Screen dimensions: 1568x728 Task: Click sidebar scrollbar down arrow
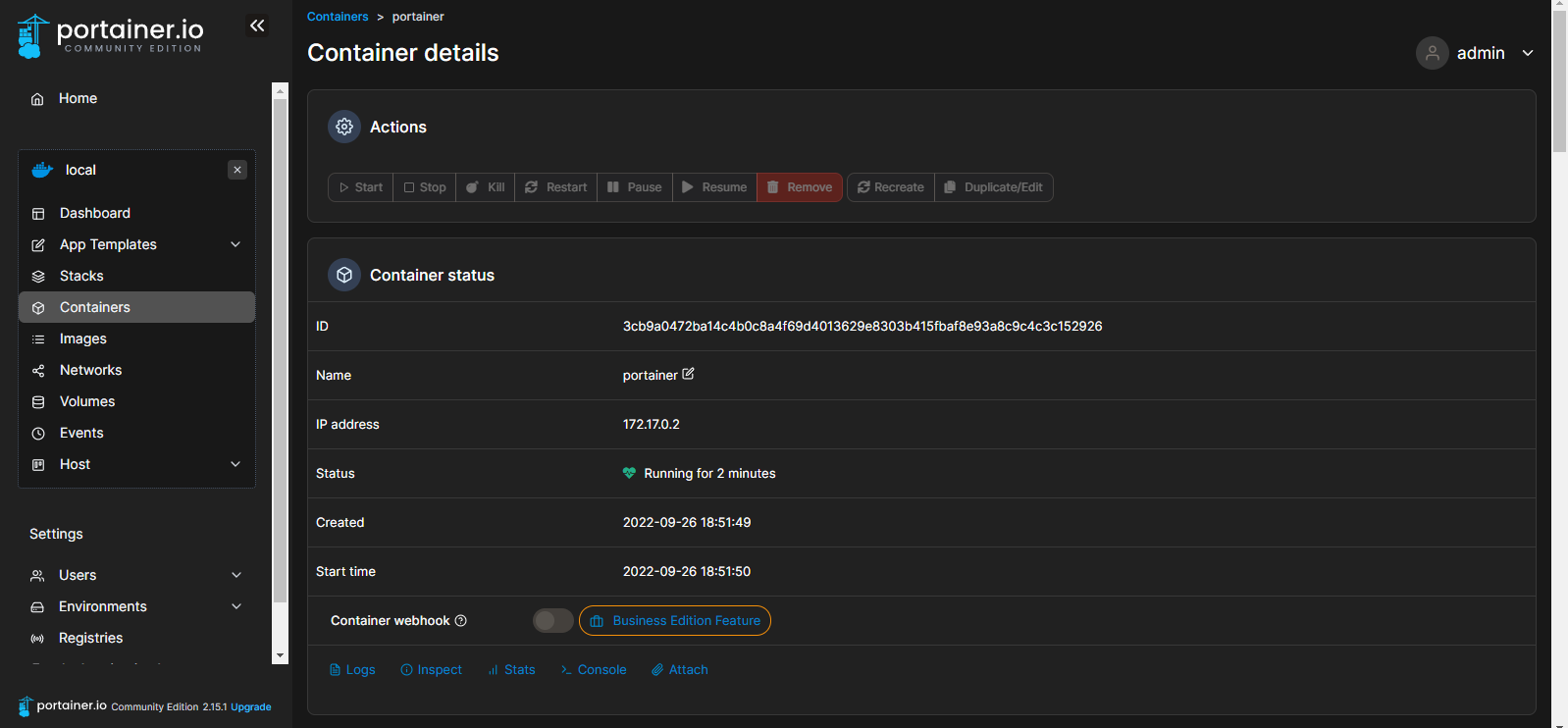pos(280,655)
